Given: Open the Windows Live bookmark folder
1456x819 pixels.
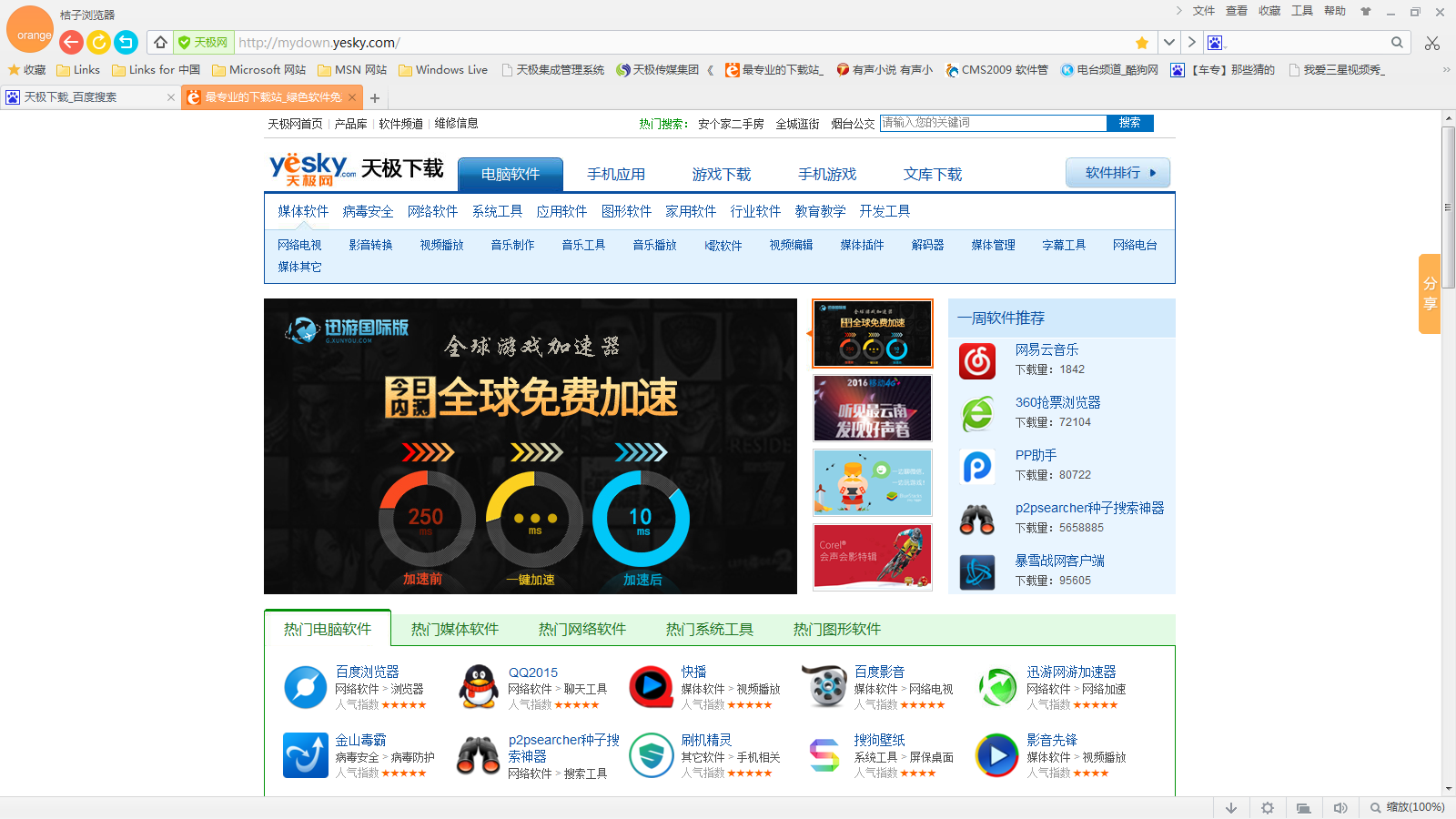Looking at the screenshot, I should pyautogui.click(x=443, y=70).
